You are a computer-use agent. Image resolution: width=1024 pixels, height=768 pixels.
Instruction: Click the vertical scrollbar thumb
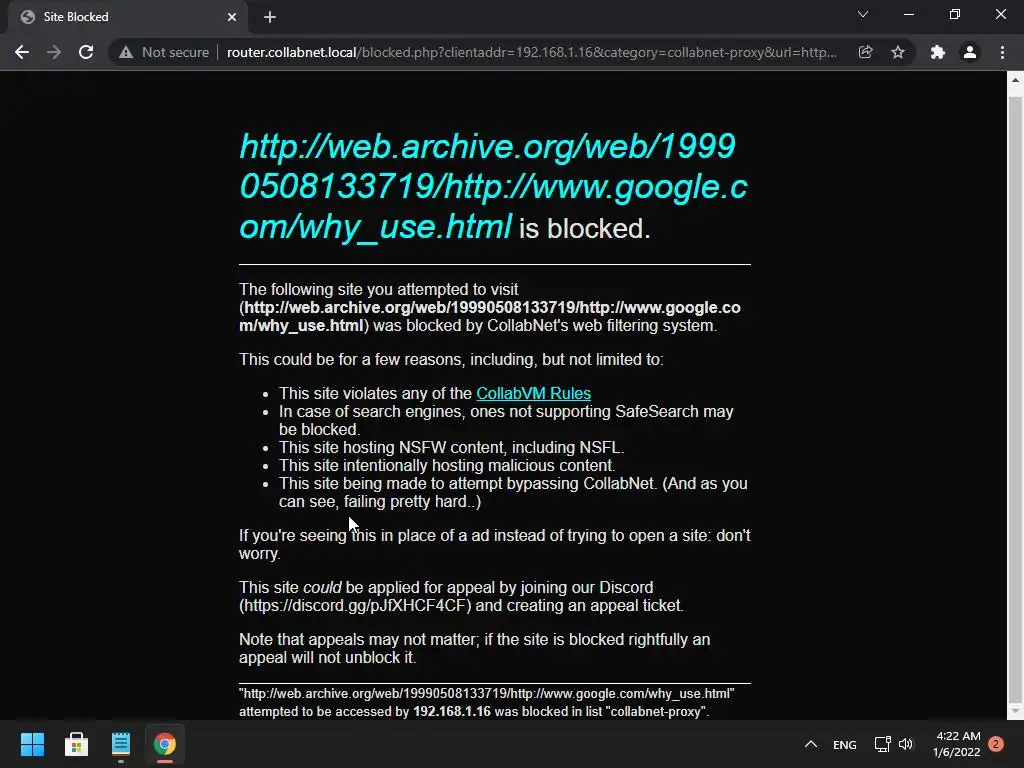pyautogui.click(x=1015, y=398)
